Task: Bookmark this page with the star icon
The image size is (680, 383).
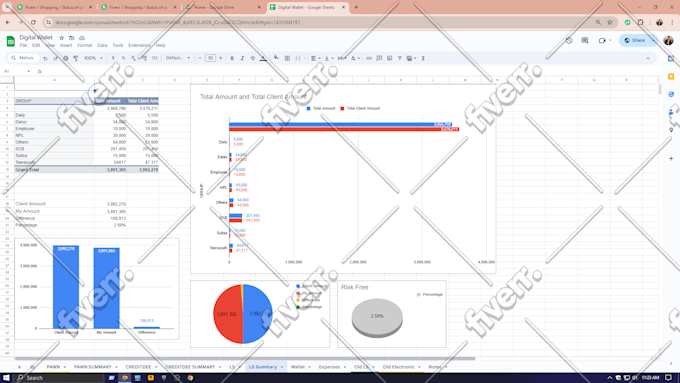Action: (610, 22)
